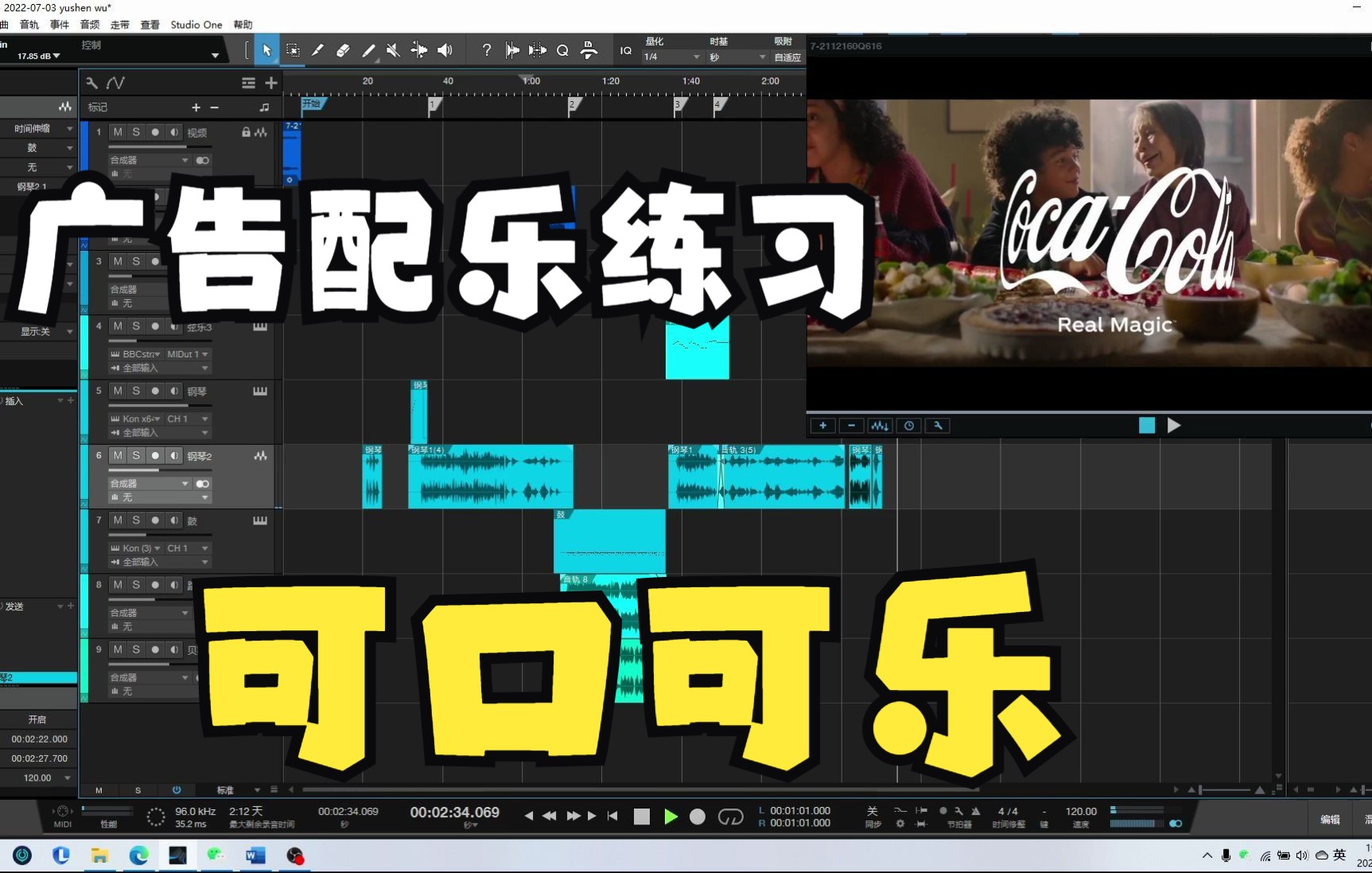Mute the 视频 track
The width and height of the screenshot is (1372, 873).
118,132
